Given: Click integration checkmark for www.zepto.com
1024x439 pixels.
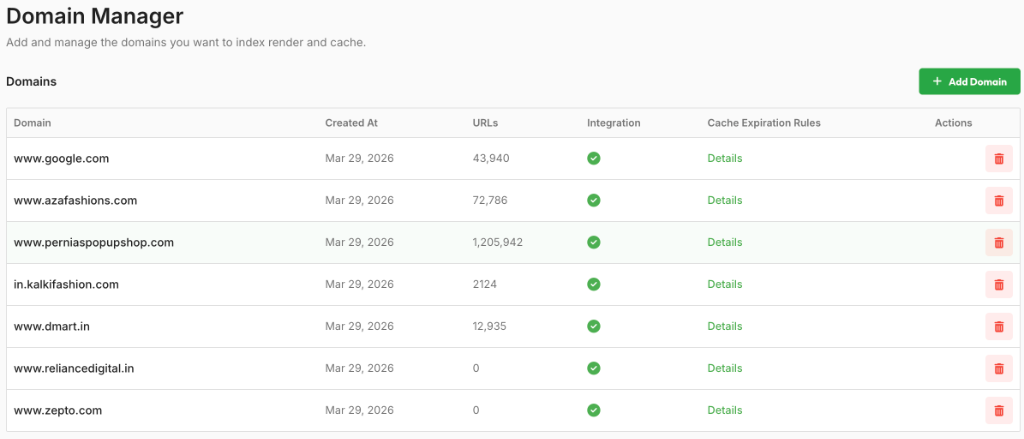Looking at the screenshot, I should [594, 410].
